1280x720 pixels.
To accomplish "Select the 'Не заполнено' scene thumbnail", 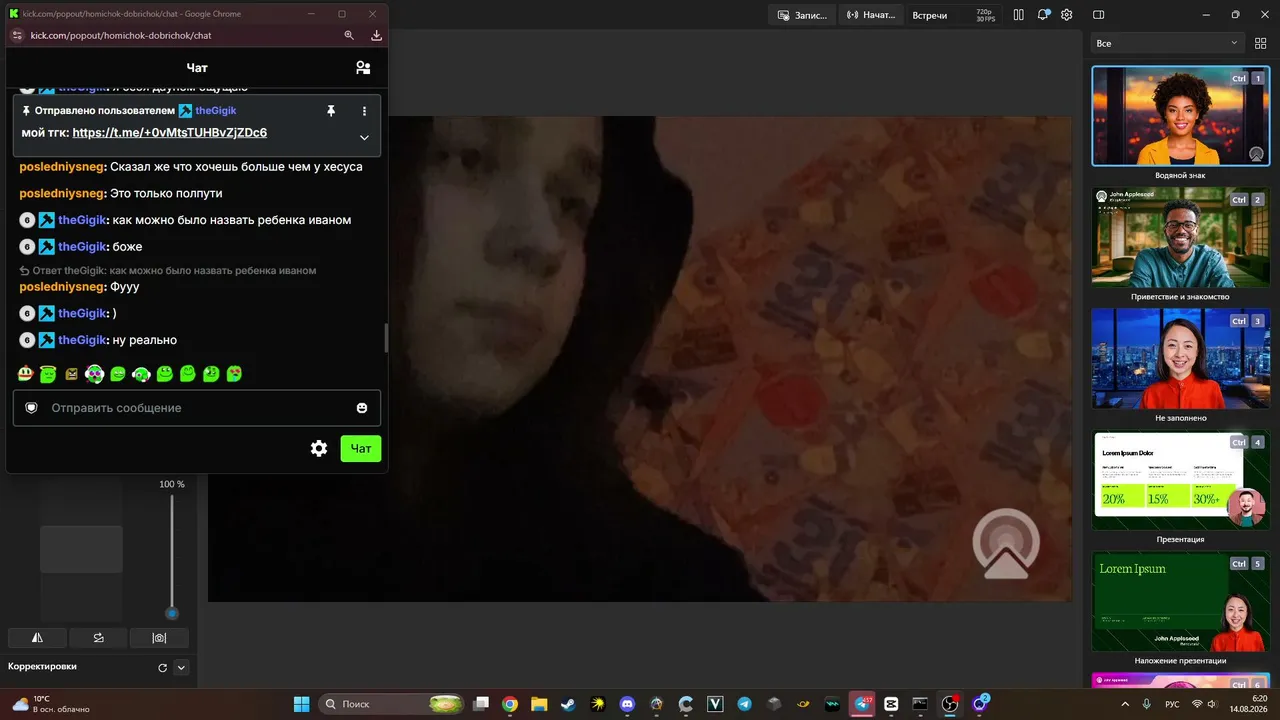I will click(1180, 358).
